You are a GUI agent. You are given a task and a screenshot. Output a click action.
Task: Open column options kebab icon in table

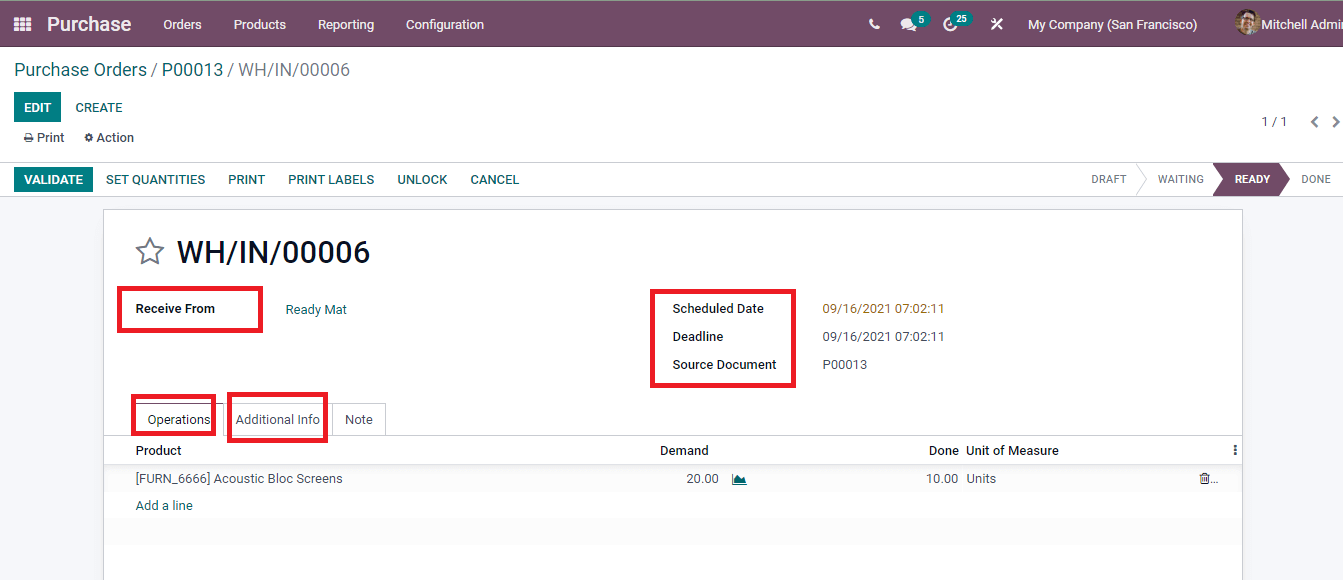[x=1235, y=451]
